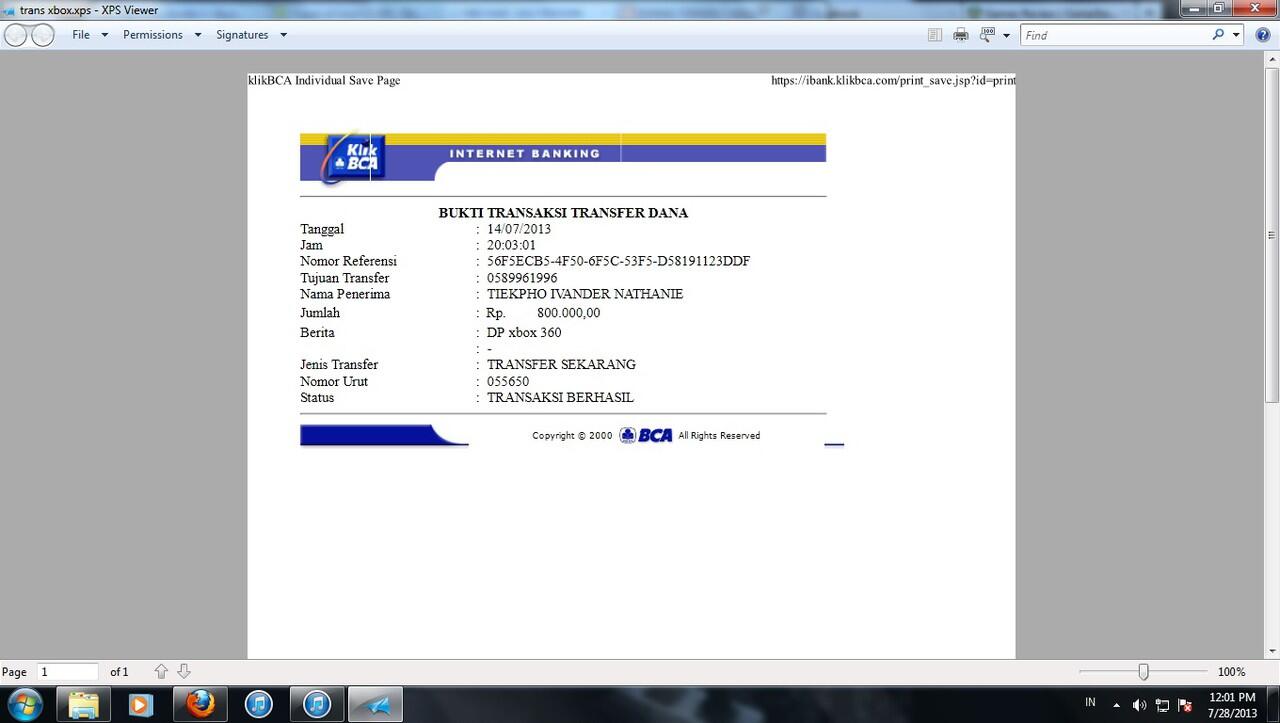Click the KlikBCA logo in document
This screenshot has width=1280, height=723.
[x=352, y=159]
